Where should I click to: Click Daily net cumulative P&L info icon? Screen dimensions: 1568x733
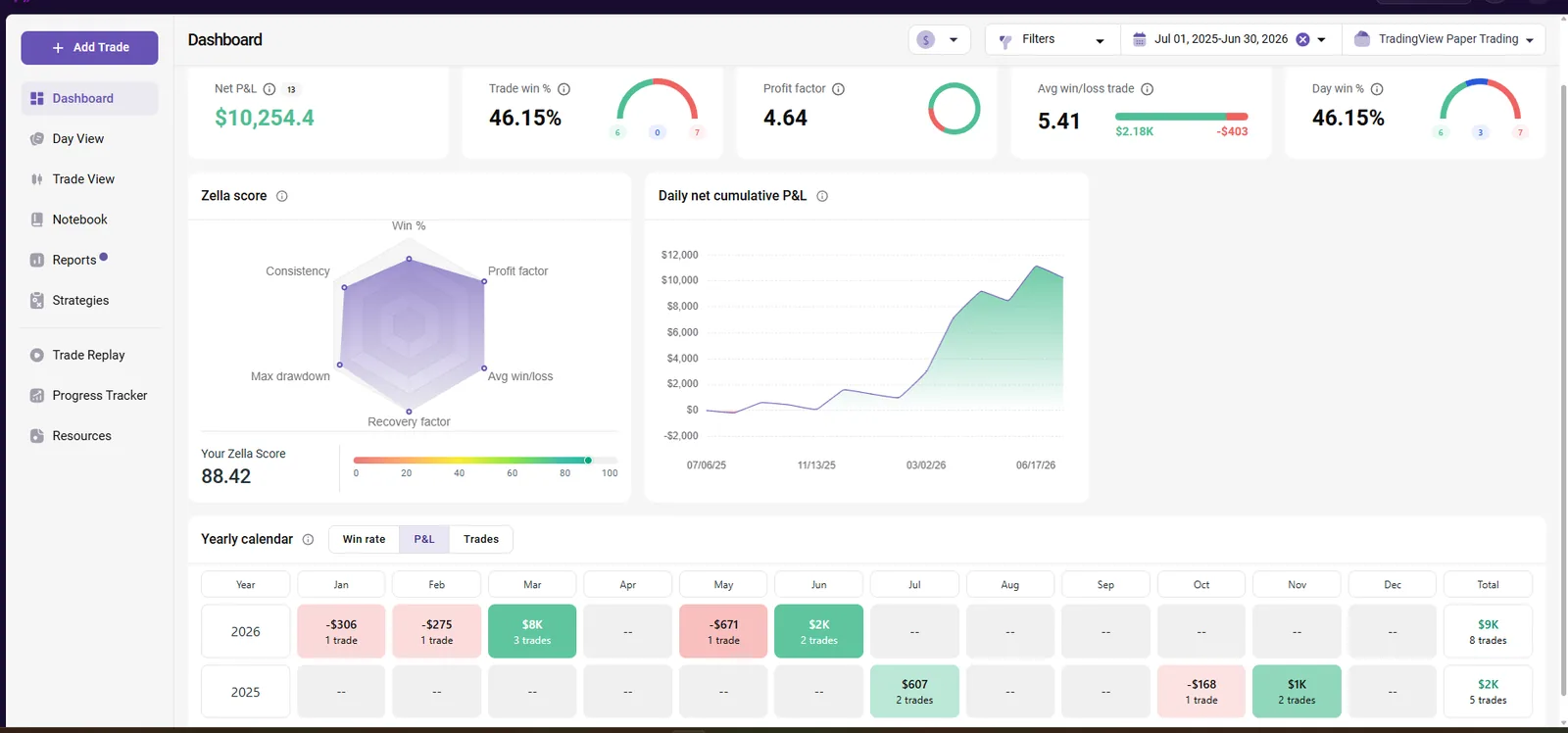tap(822, 196)
